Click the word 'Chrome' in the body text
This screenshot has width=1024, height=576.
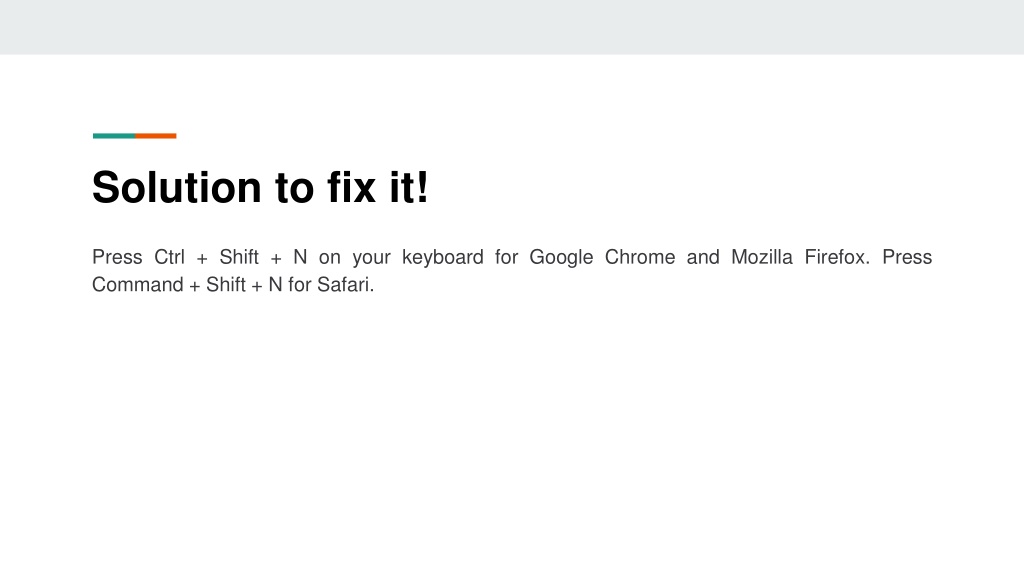(x=640, y=257)
